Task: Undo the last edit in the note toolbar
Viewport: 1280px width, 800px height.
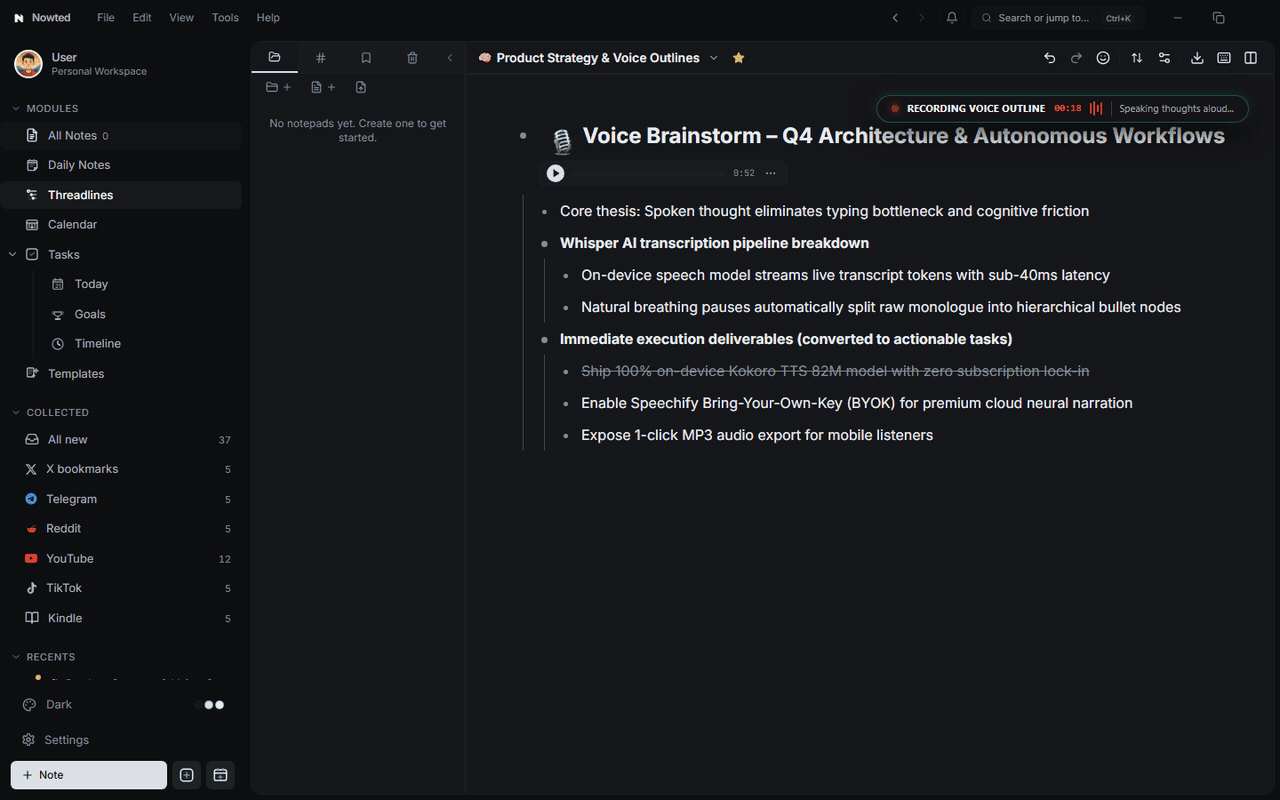Action: click(x=1049, y=58)
